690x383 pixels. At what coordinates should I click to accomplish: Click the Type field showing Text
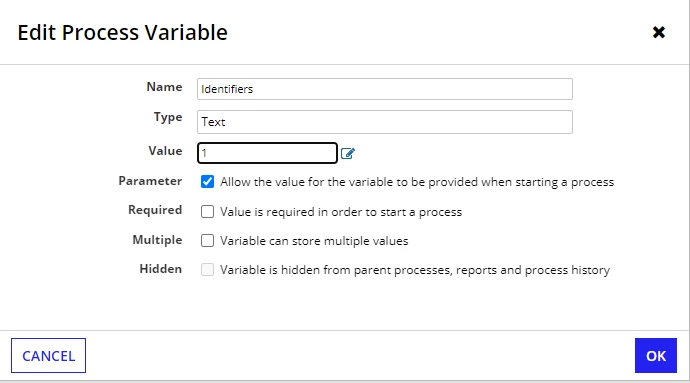tap(385, 122)
